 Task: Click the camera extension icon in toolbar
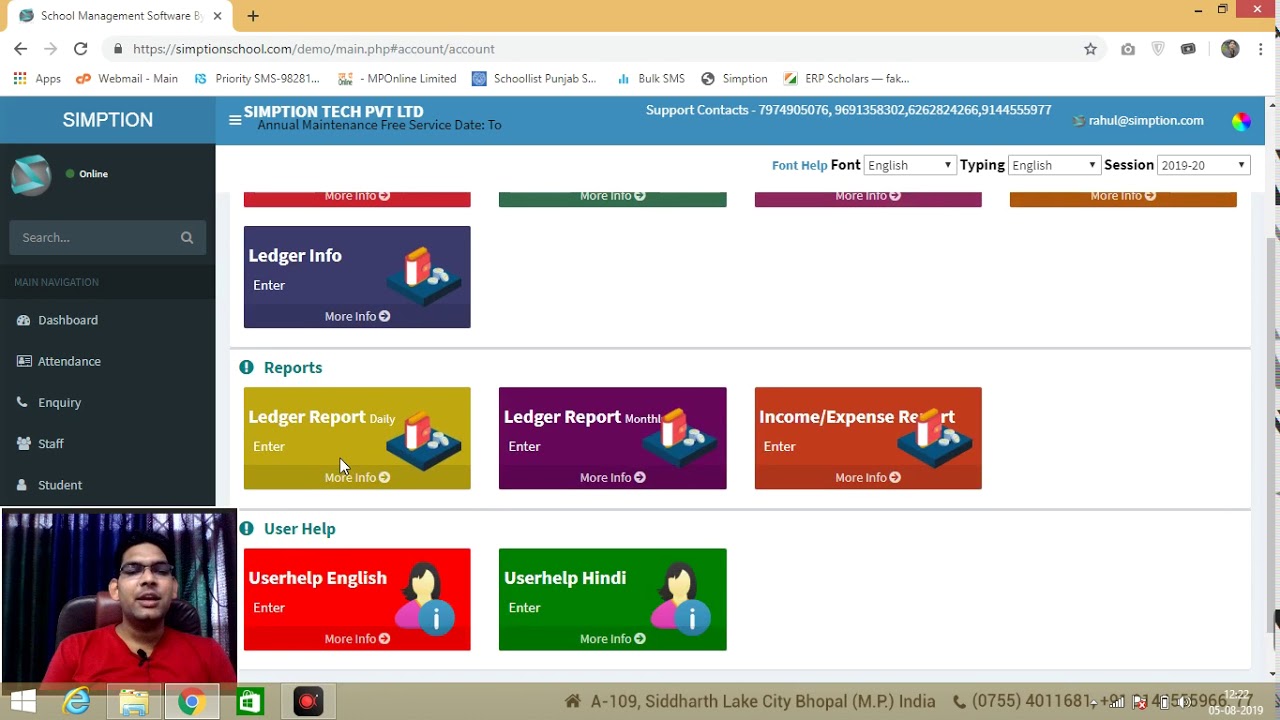[x=1128, y=49]
